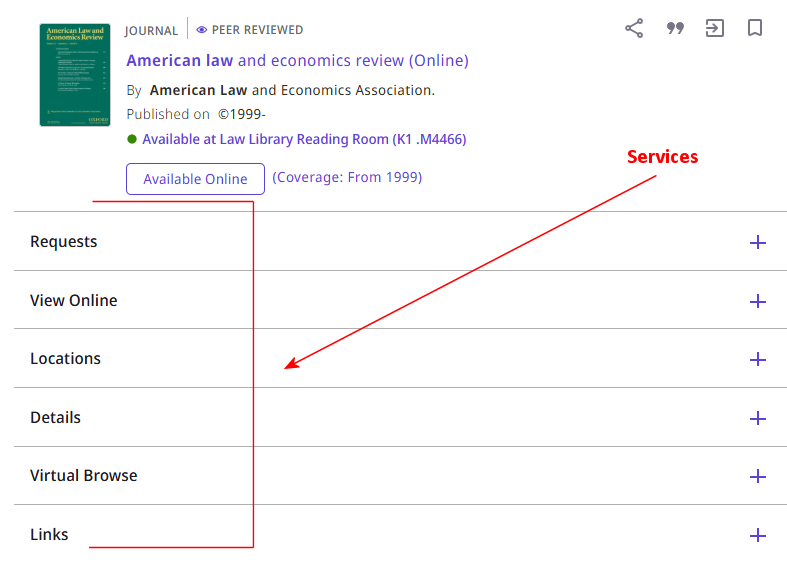Viewport: 787px width, 570px height.
Task: Expand the Virtual Browse plus icon
Action: pyautogui.click(x=757, y=476)
